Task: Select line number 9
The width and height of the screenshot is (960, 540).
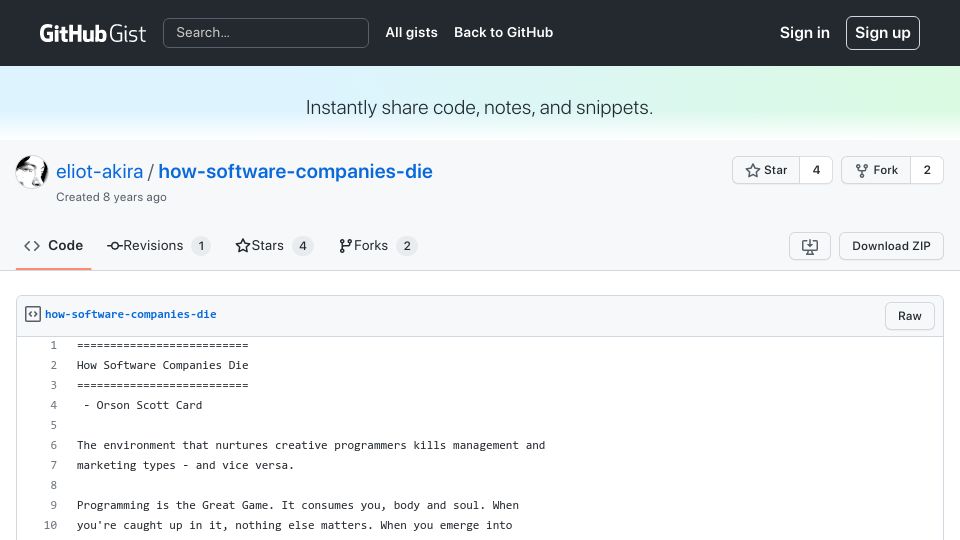Action: coord(54,505)
